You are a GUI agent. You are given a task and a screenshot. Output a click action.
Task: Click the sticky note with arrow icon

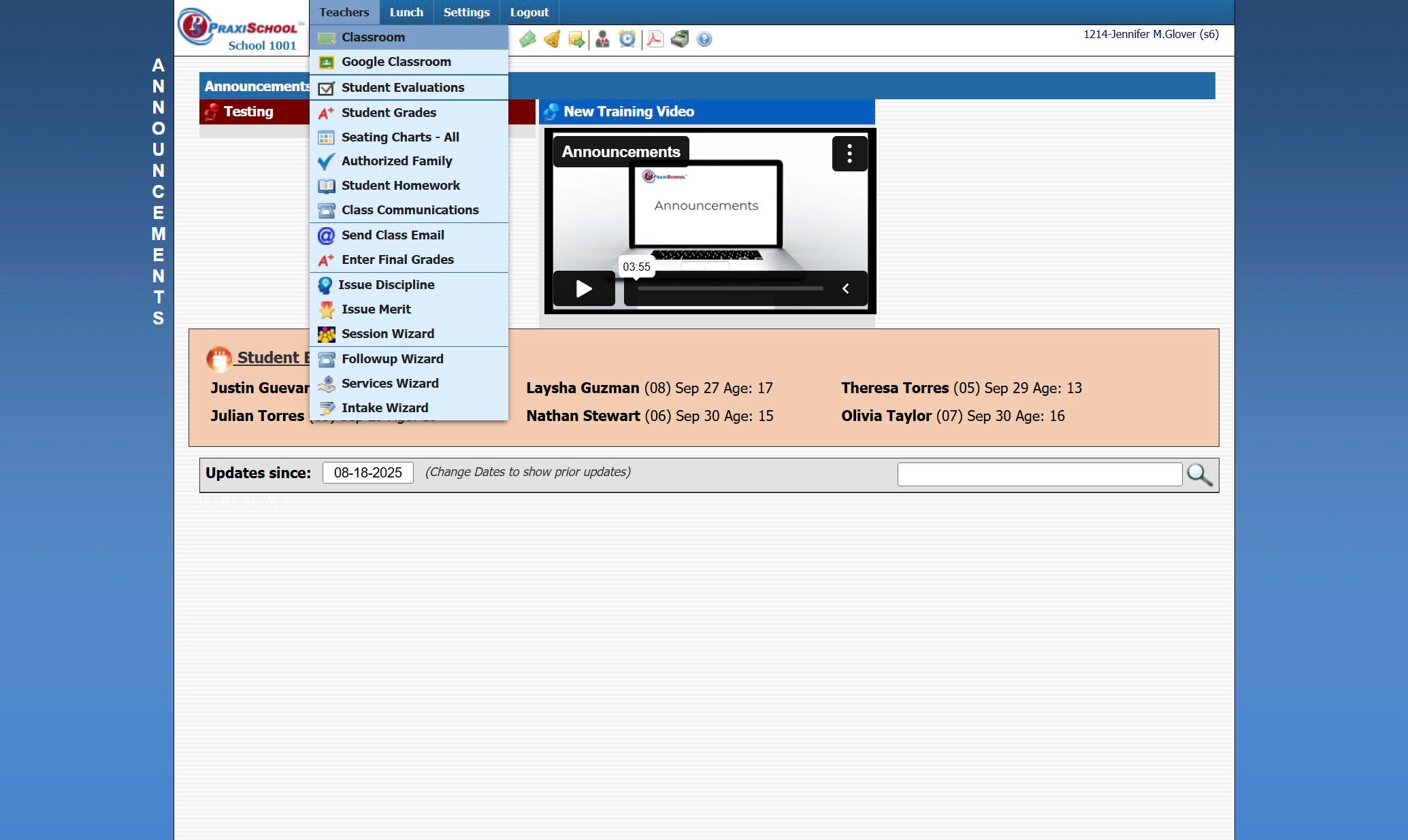pyautogui.click(x=576, y=39)
